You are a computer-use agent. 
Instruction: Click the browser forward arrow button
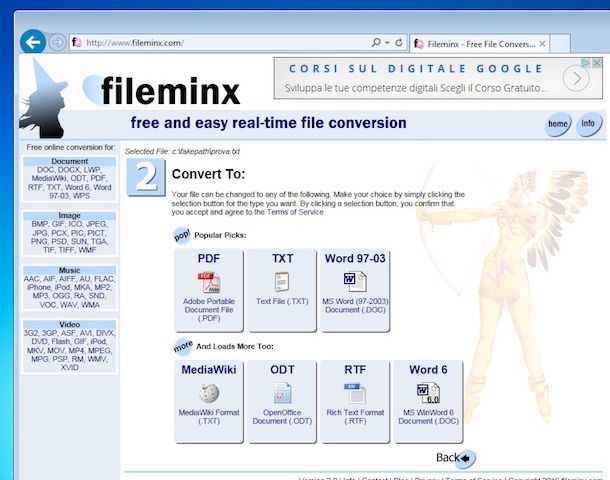click(57, 42)
